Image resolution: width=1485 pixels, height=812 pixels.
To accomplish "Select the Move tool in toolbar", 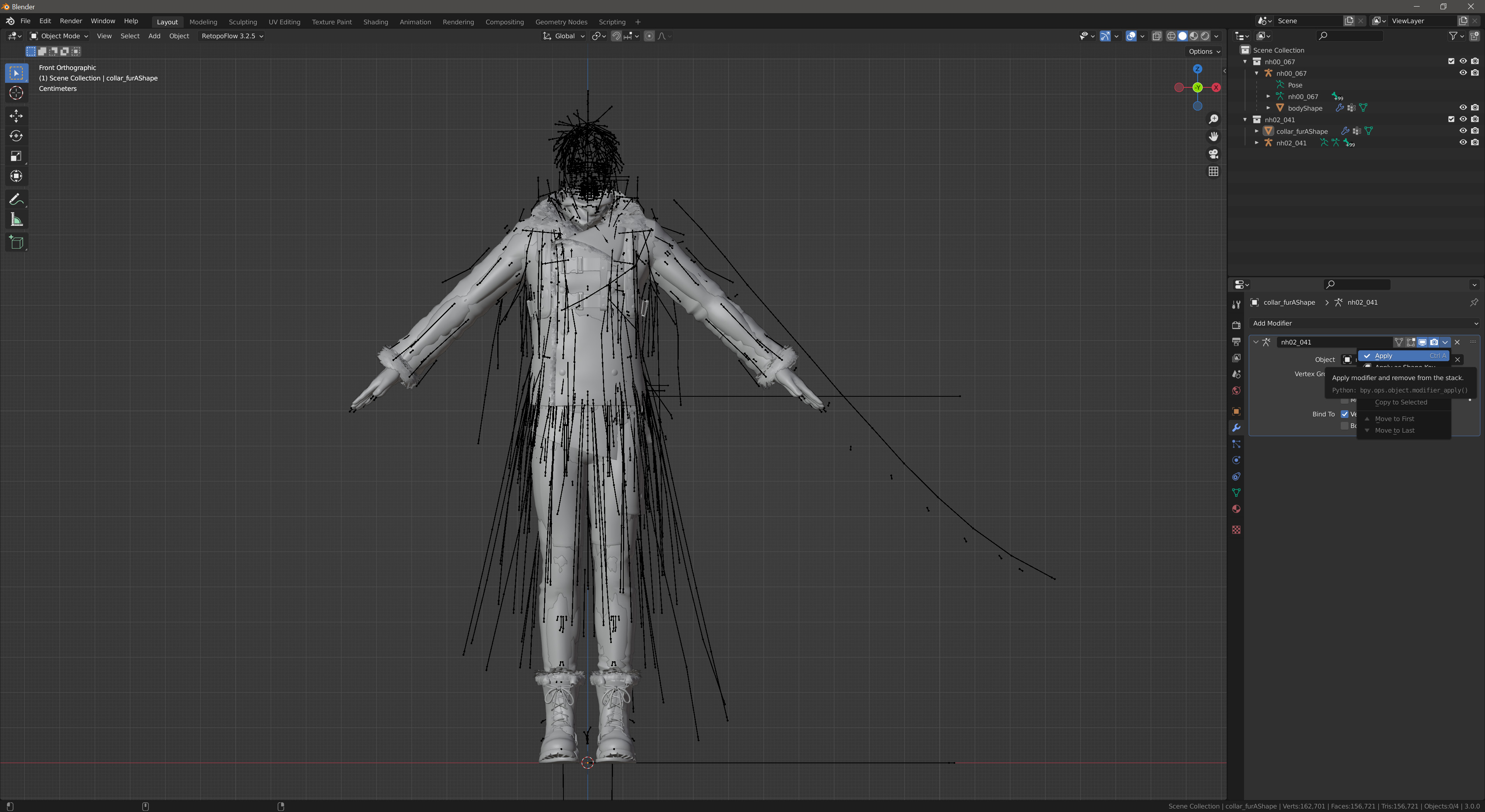I will coord(16,116).
